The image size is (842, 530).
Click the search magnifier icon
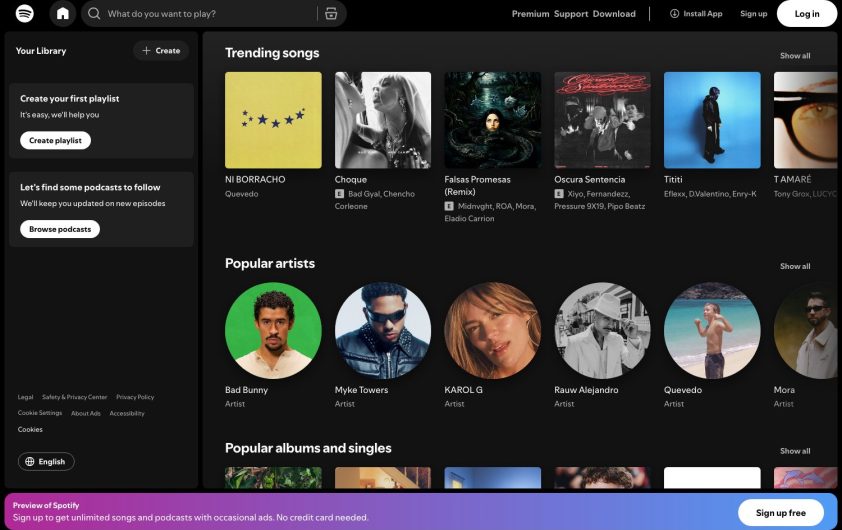[95, 14]
